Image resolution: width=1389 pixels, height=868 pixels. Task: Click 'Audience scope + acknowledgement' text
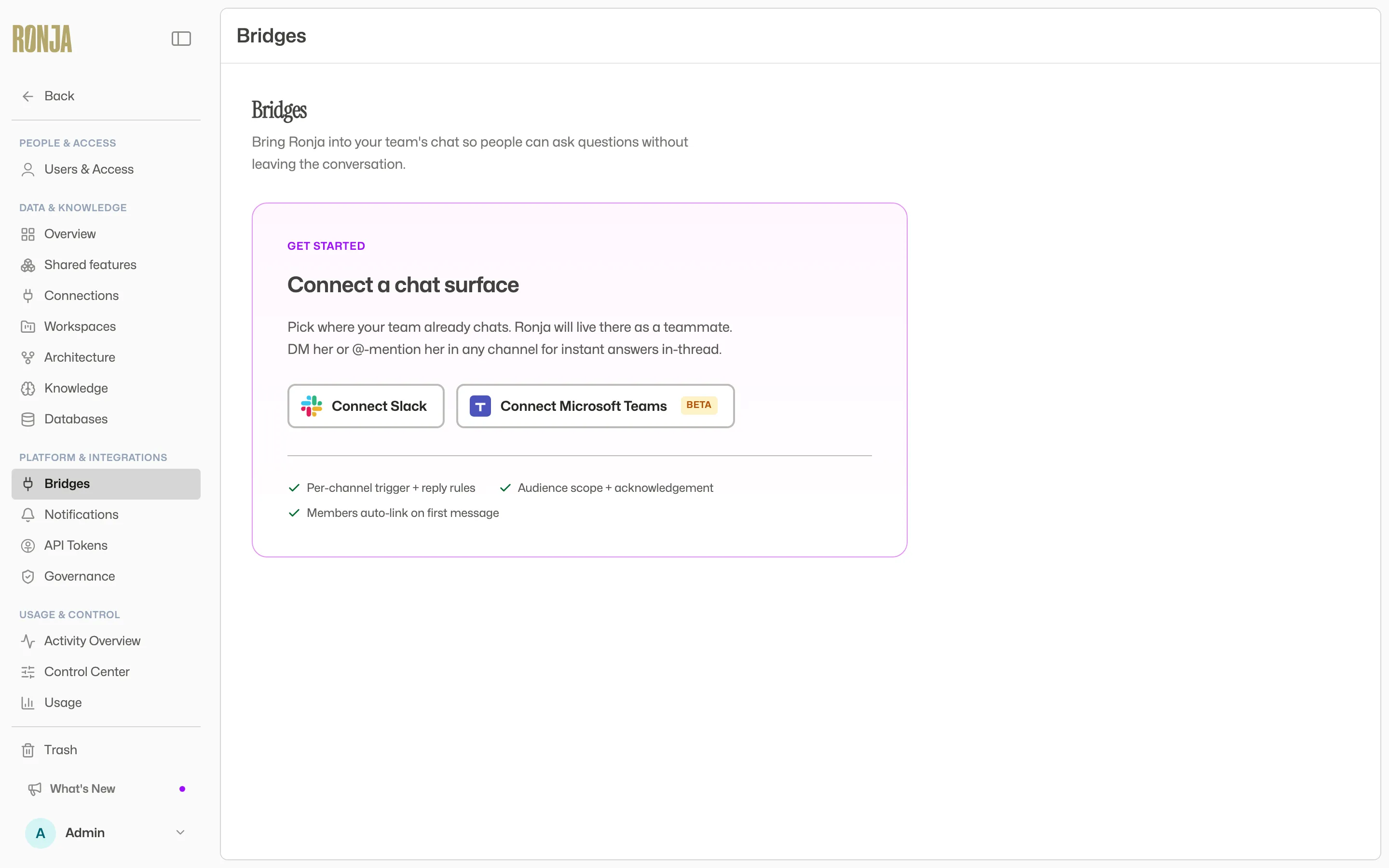coord(615,488)
